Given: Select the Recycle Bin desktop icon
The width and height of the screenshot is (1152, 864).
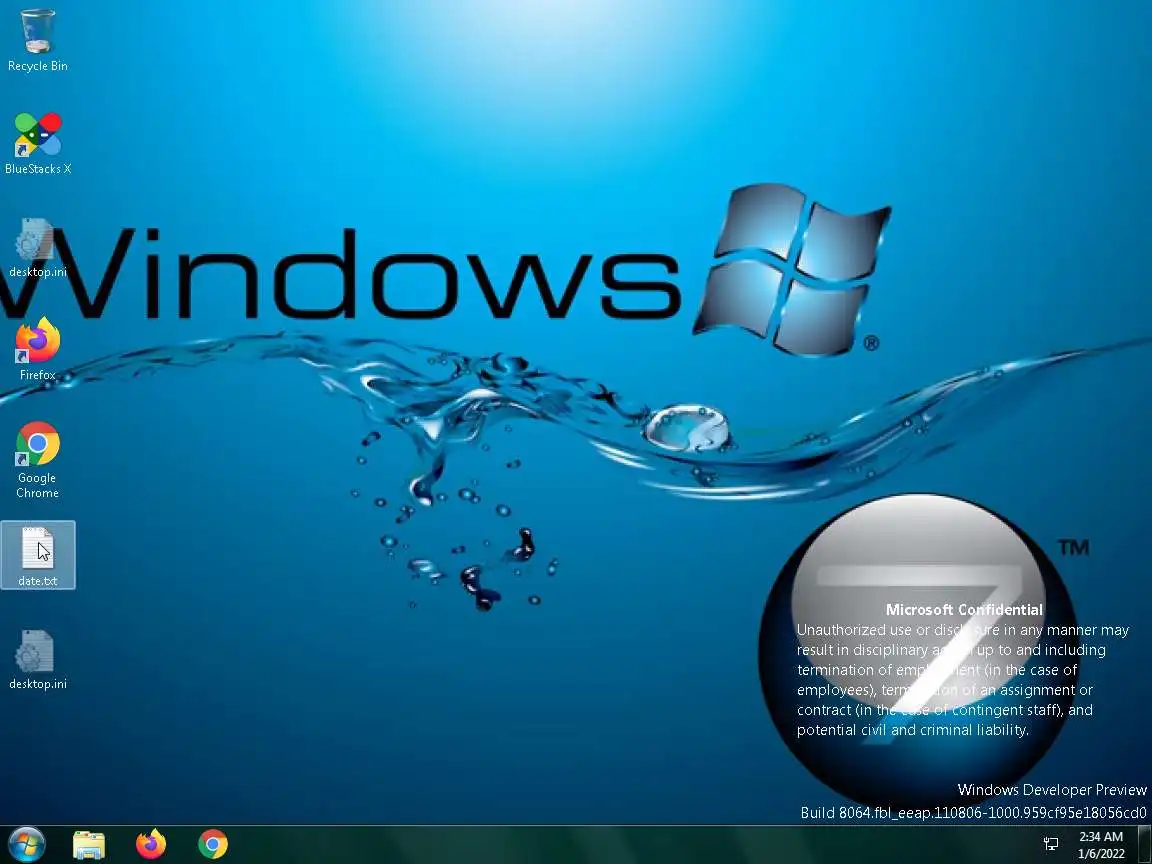Looking at the screenshot, I should click(x=37, y=41).
